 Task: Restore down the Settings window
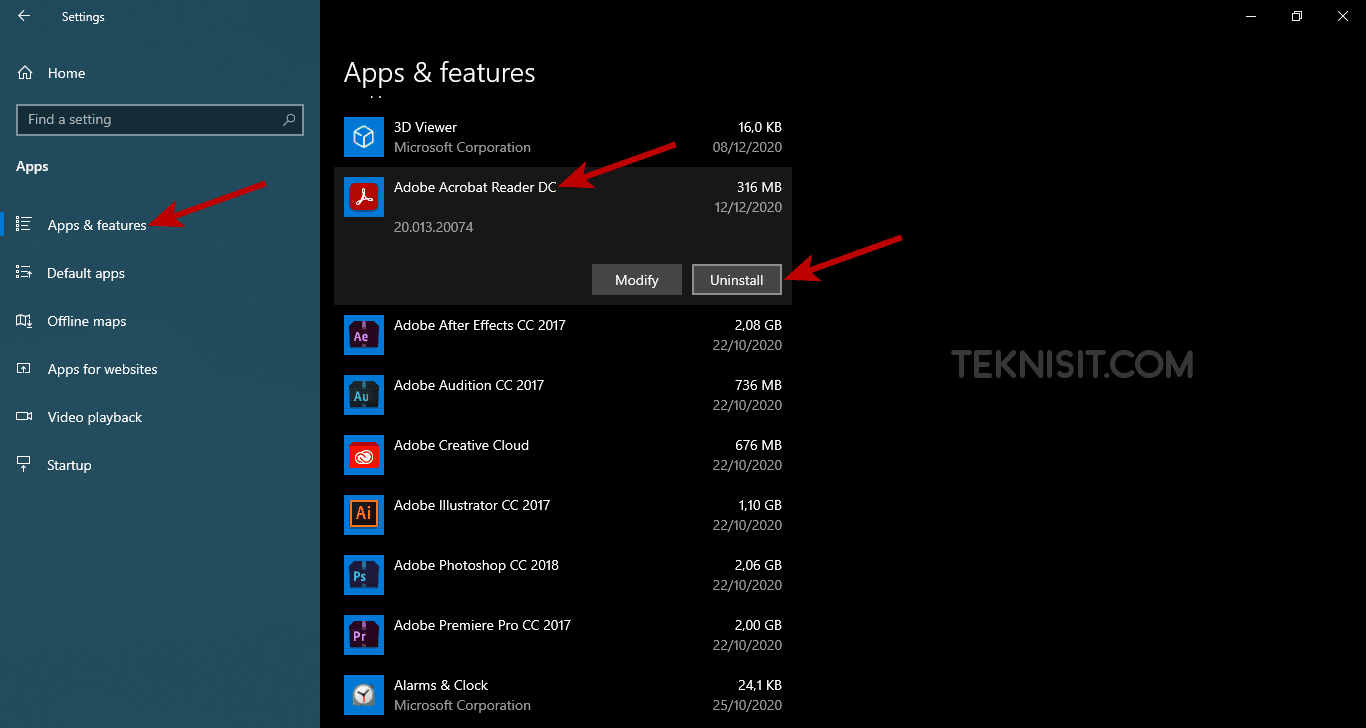point(1297,16)
